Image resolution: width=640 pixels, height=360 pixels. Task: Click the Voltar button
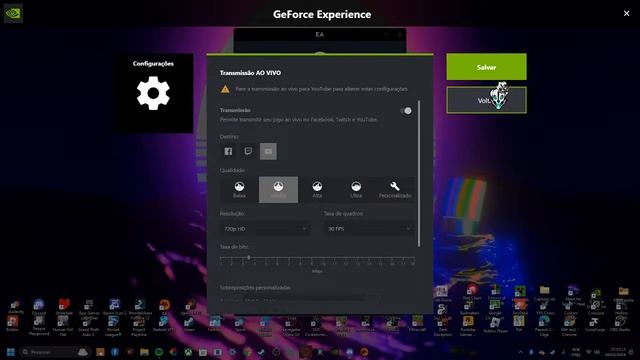[486, 100]
